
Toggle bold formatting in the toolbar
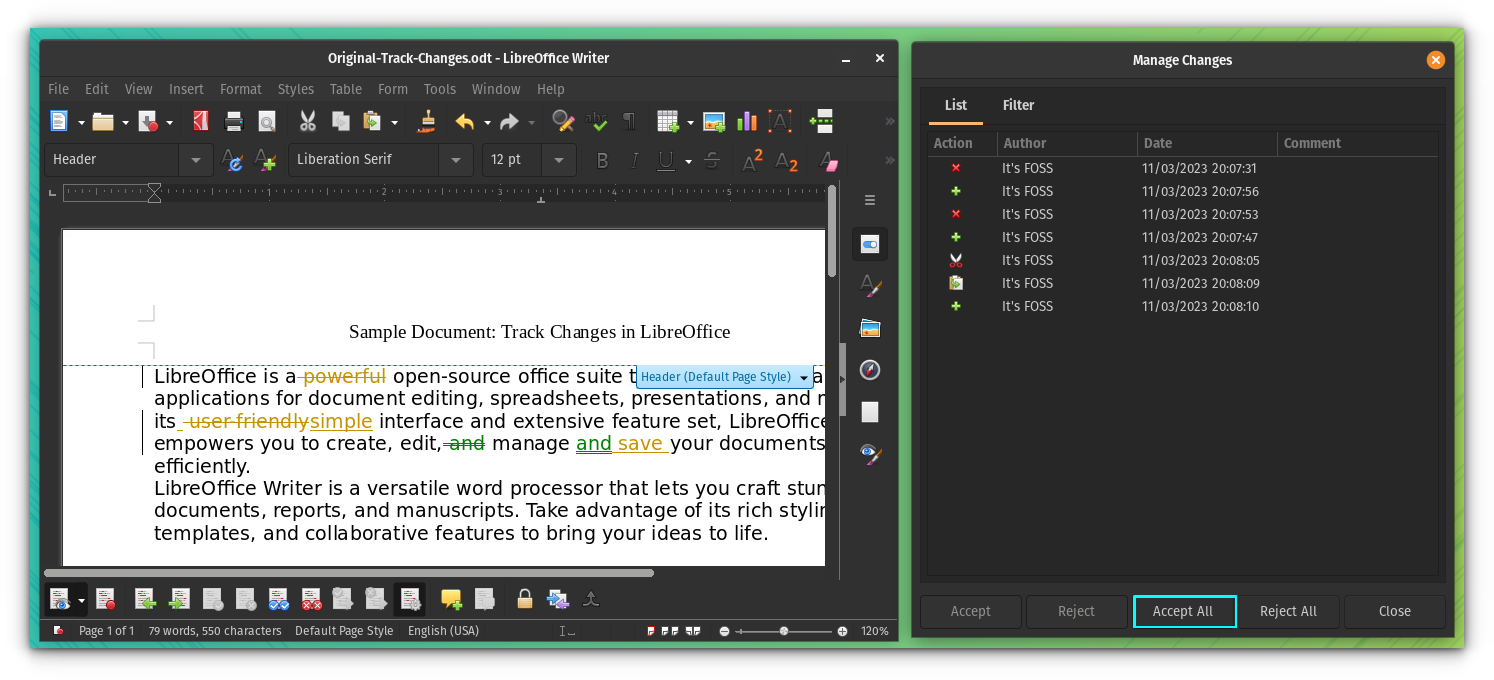[x=602, y=160]
